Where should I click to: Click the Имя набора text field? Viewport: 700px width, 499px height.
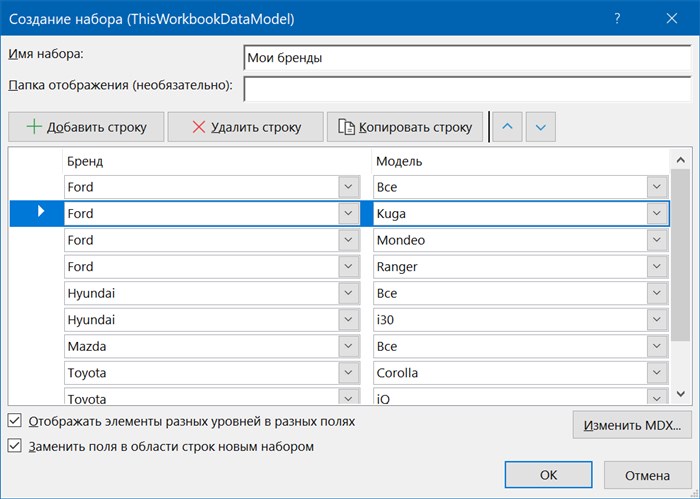click(467, 58)
